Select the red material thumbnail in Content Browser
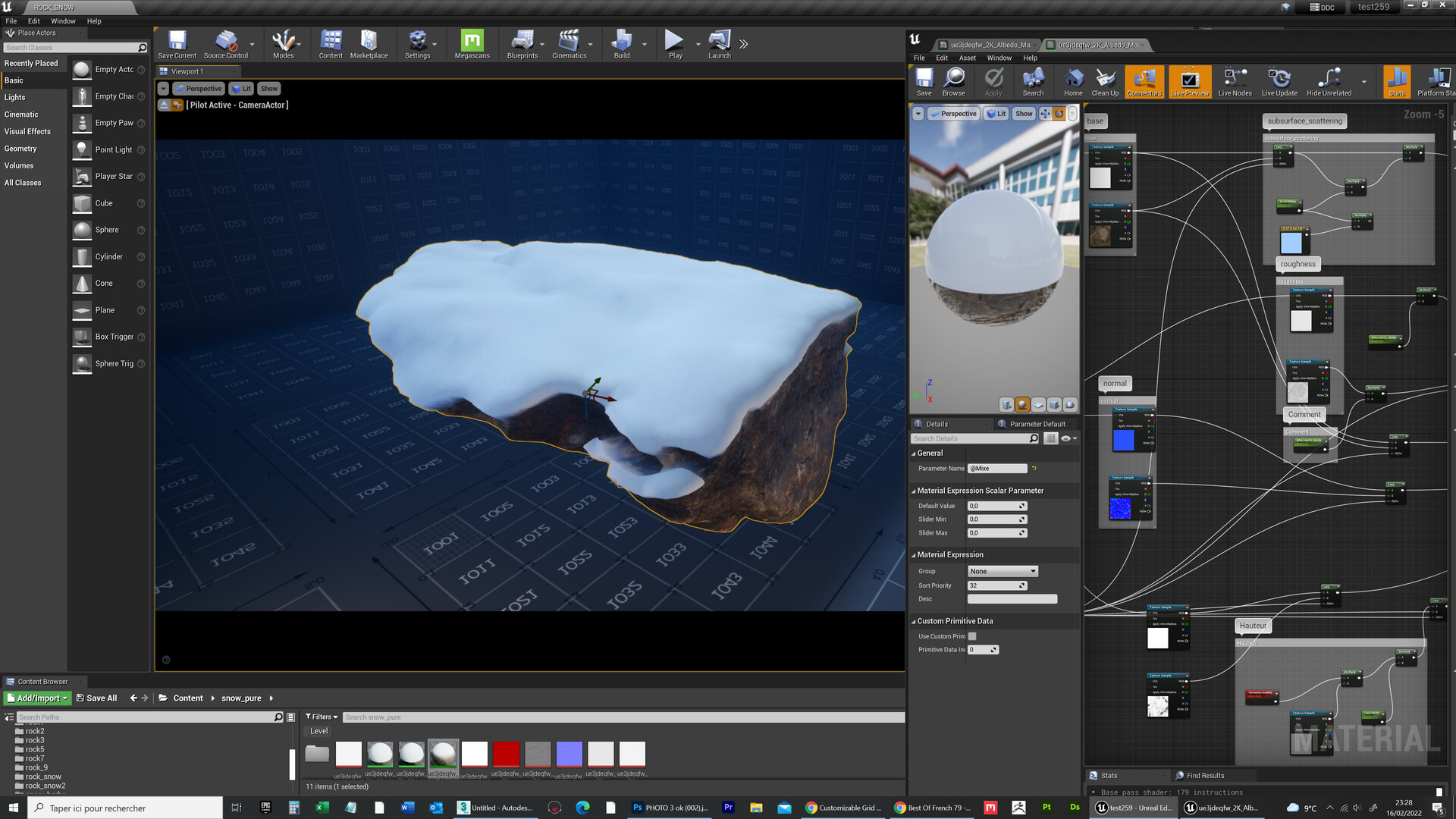The width and height of the screenshot is (1456, 819). 506,753
